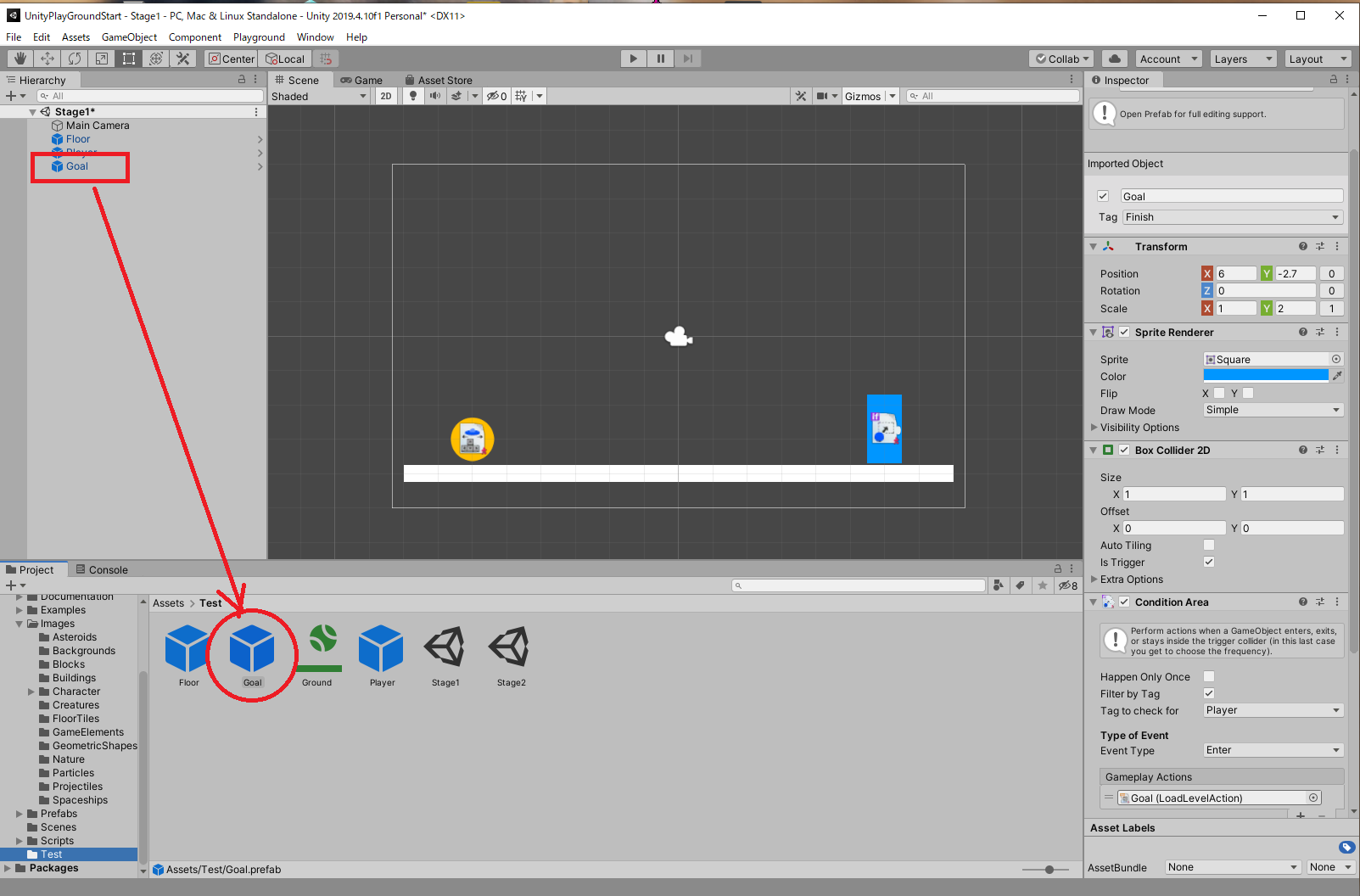Click the Stage2 scene asset
The height and width of the screenshot is (896, 1360).
tap(511, 649)
